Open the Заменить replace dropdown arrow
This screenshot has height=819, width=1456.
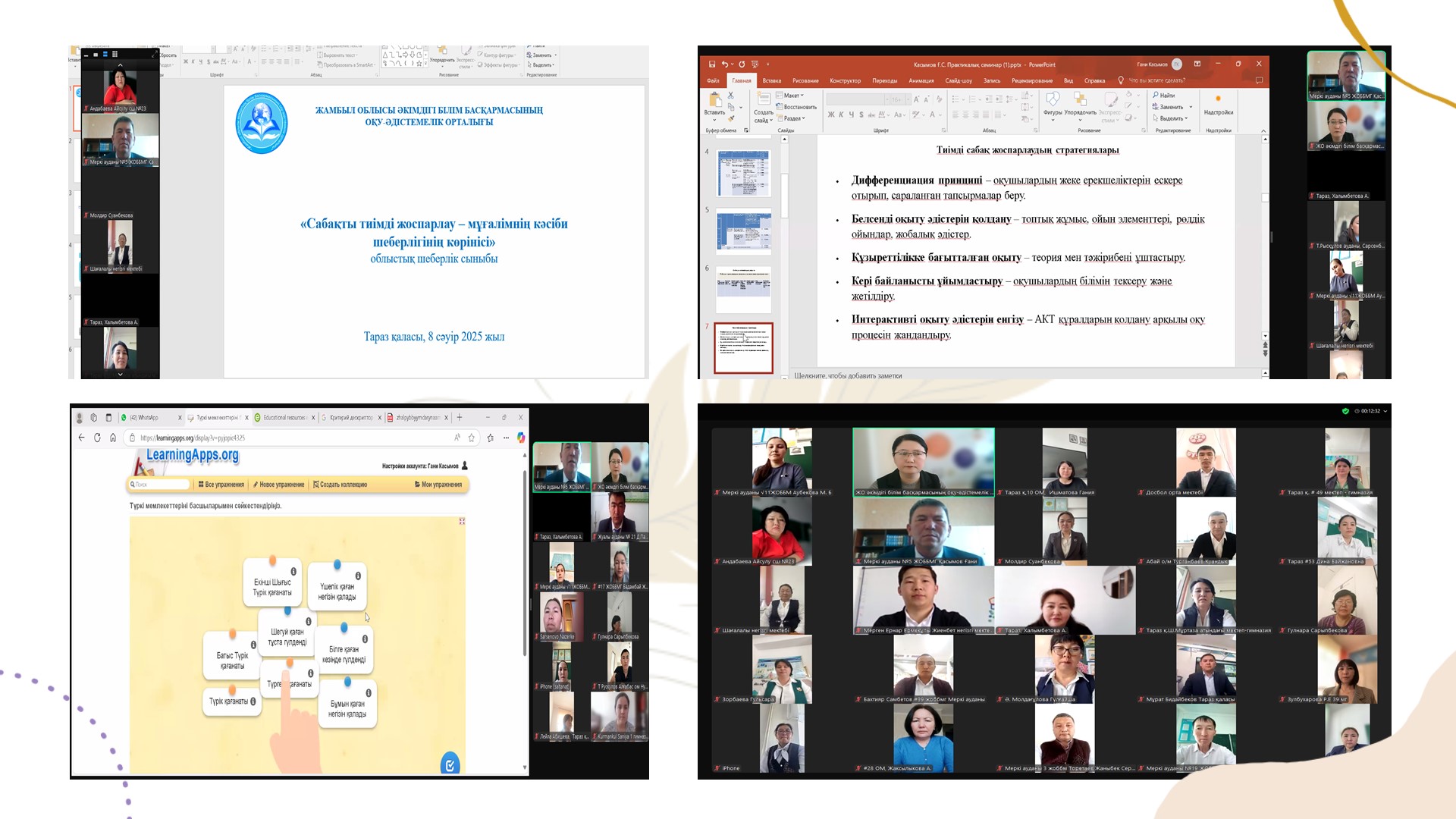(x=1191, y=107)
